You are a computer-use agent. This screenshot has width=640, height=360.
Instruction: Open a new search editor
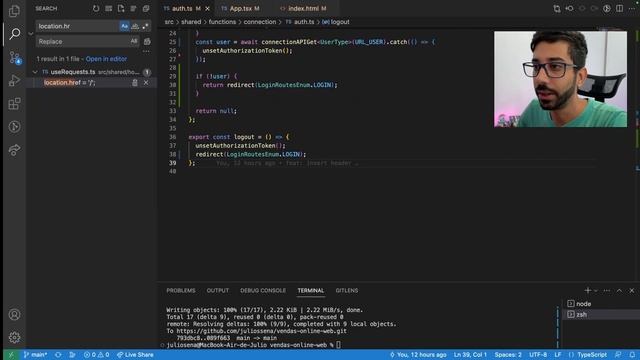click(x=121, y=9)
